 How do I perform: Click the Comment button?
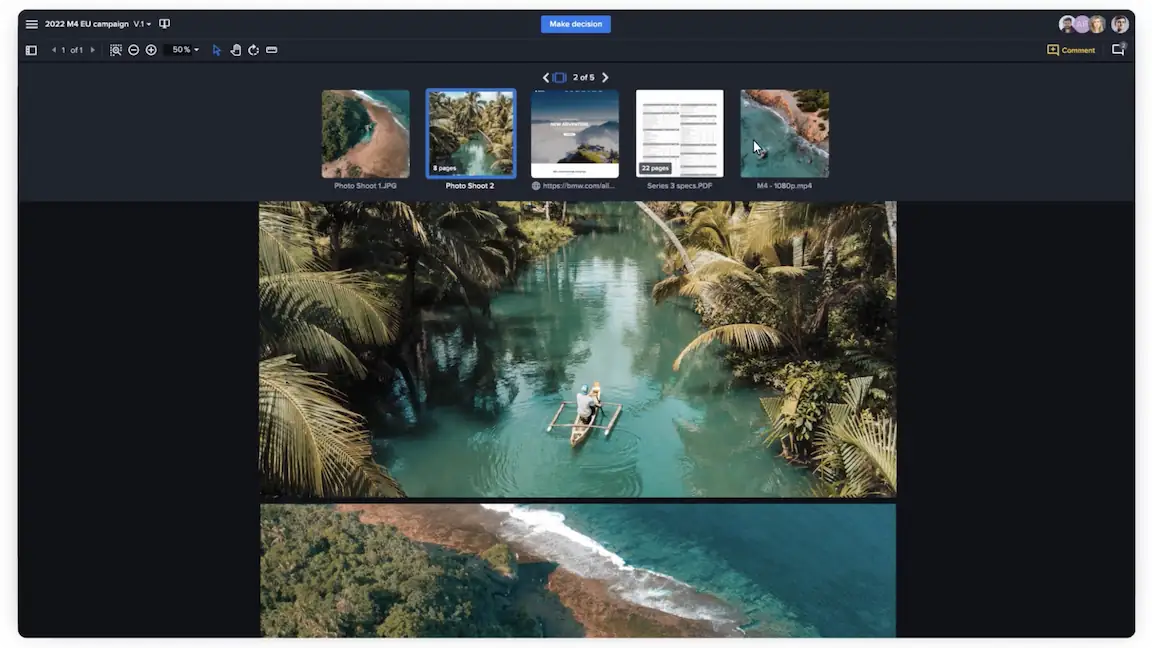tap(1071, 50)
